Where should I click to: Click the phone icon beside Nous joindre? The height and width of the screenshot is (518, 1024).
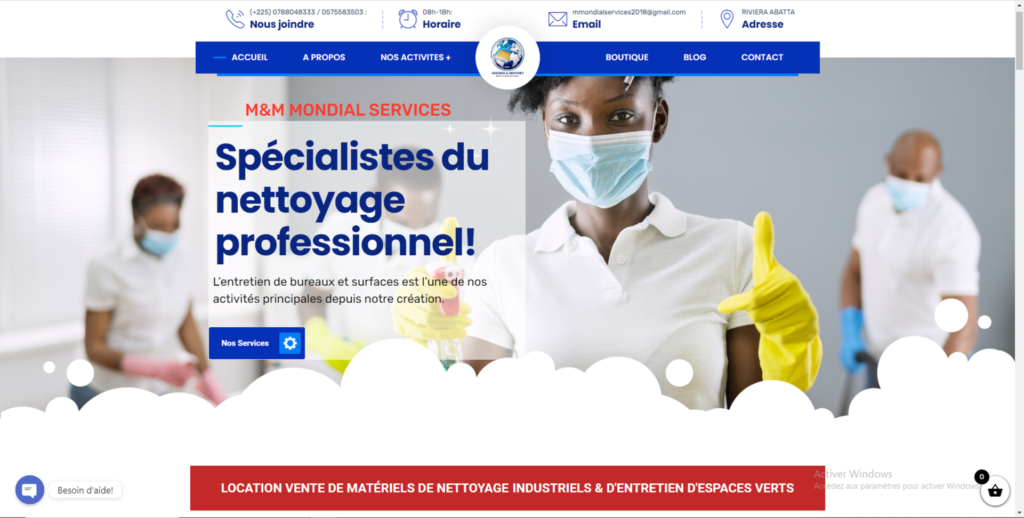pyautogui.click(x=235, y=19)
